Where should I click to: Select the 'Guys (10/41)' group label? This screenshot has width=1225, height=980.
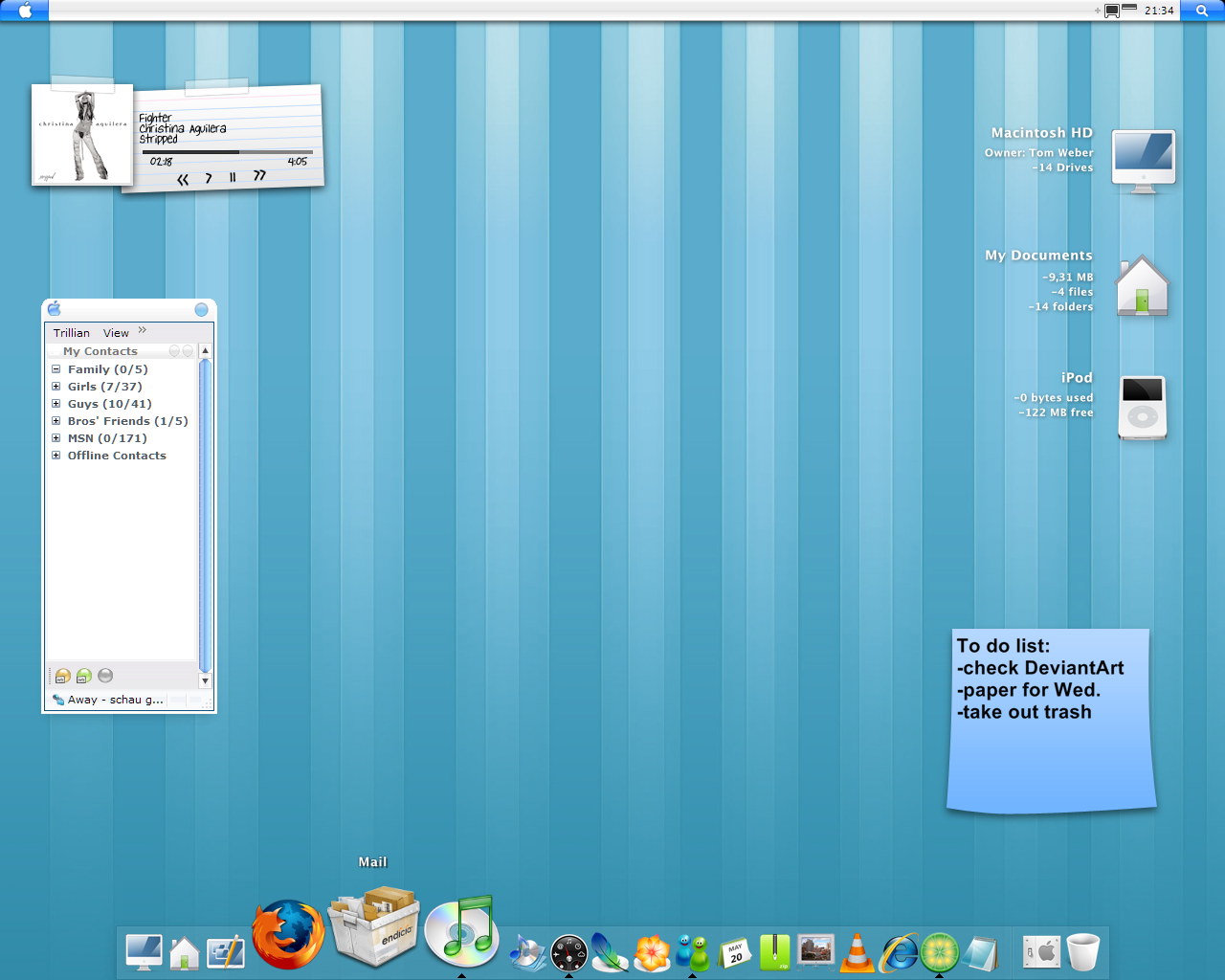(109, 404)
